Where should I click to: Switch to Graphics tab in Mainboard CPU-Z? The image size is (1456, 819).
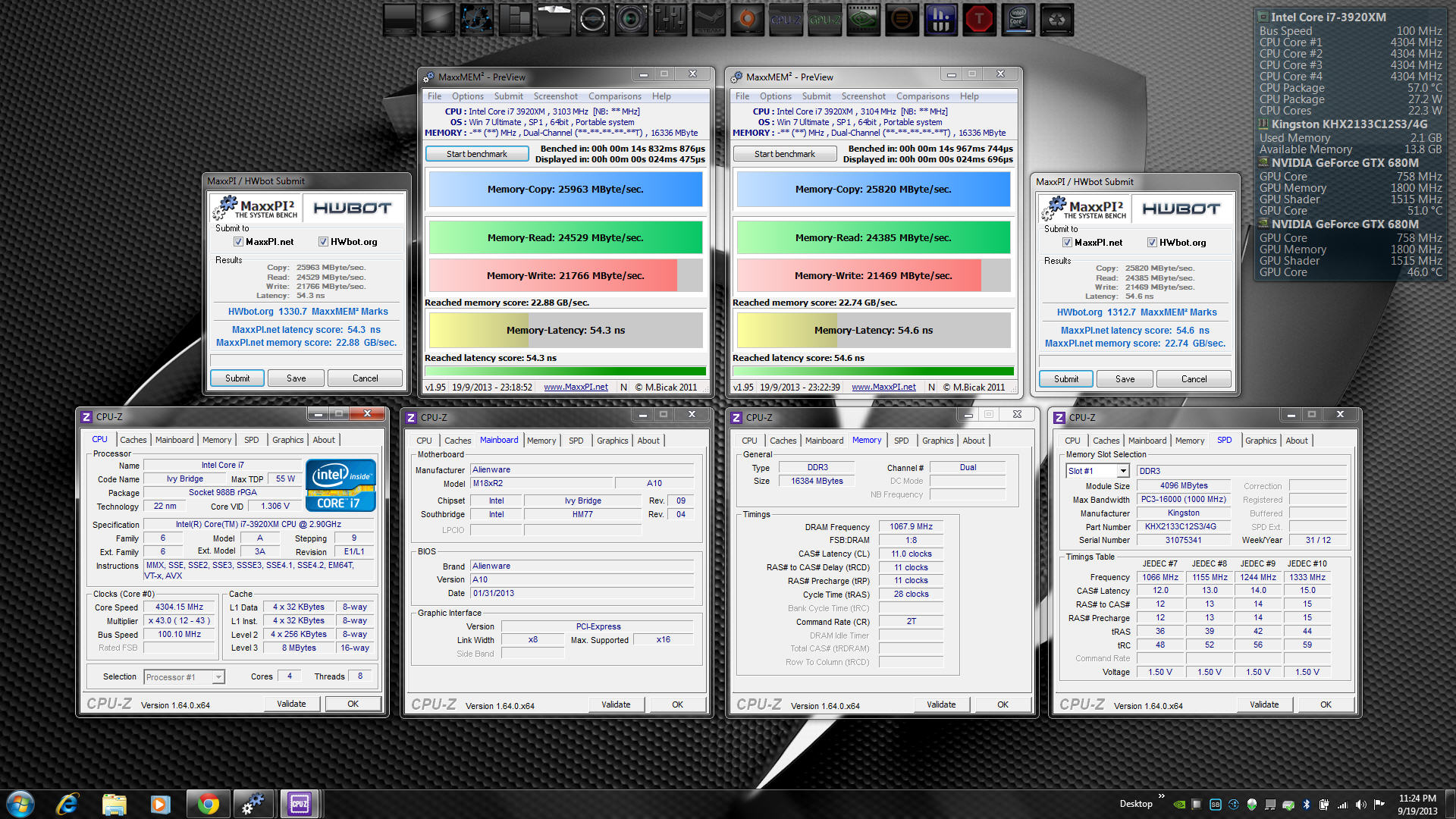pos(612,441)
